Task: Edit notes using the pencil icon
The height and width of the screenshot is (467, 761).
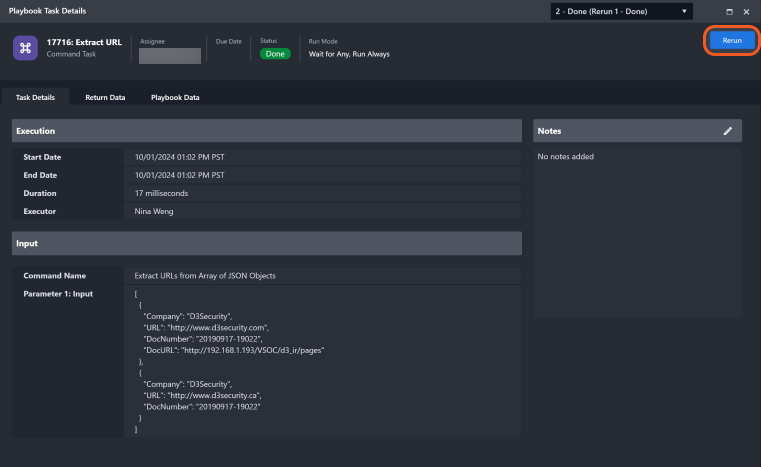Action: point(728,131)
